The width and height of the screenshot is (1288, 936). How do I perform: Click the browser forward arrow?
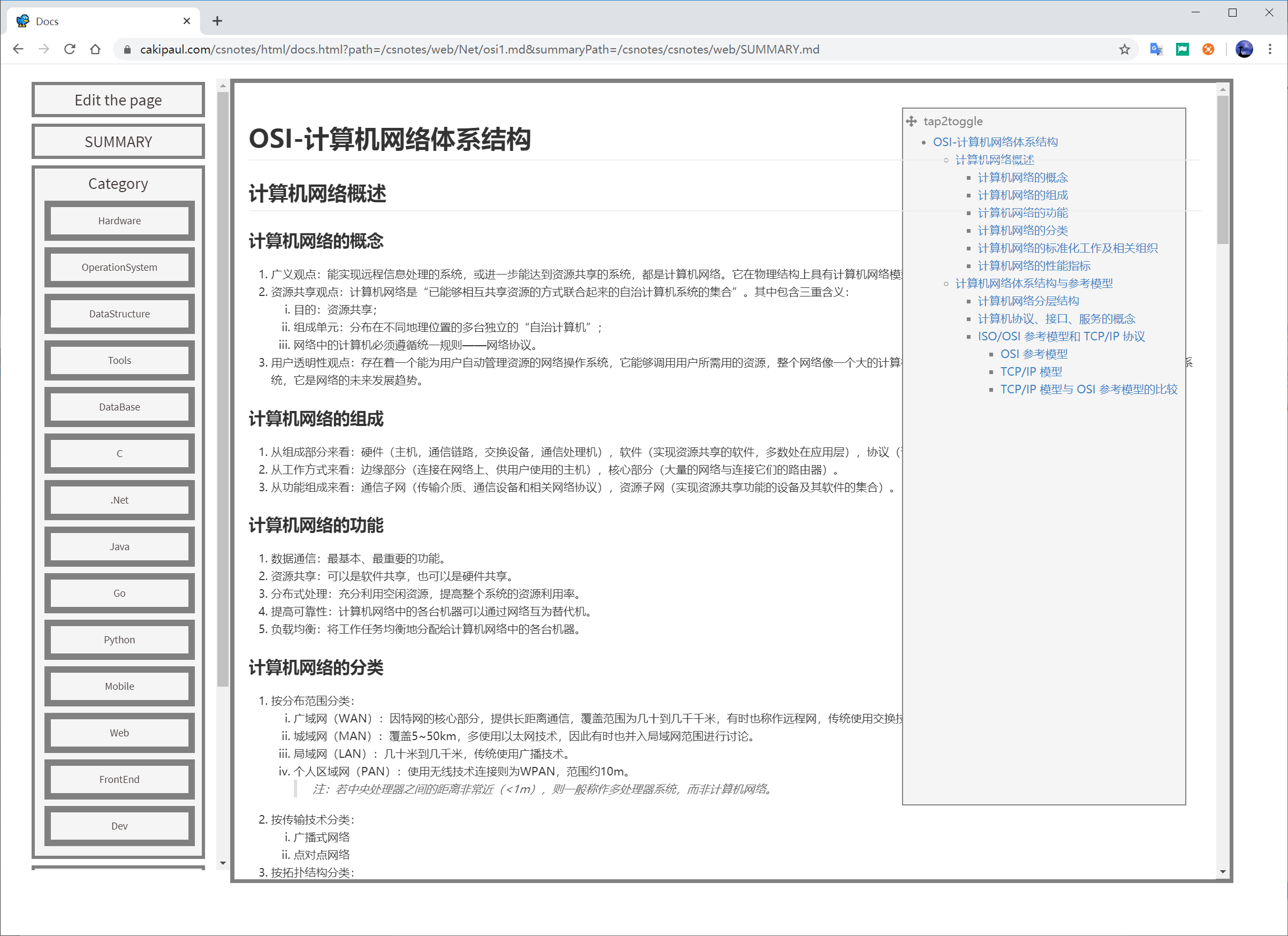point(44,49)
